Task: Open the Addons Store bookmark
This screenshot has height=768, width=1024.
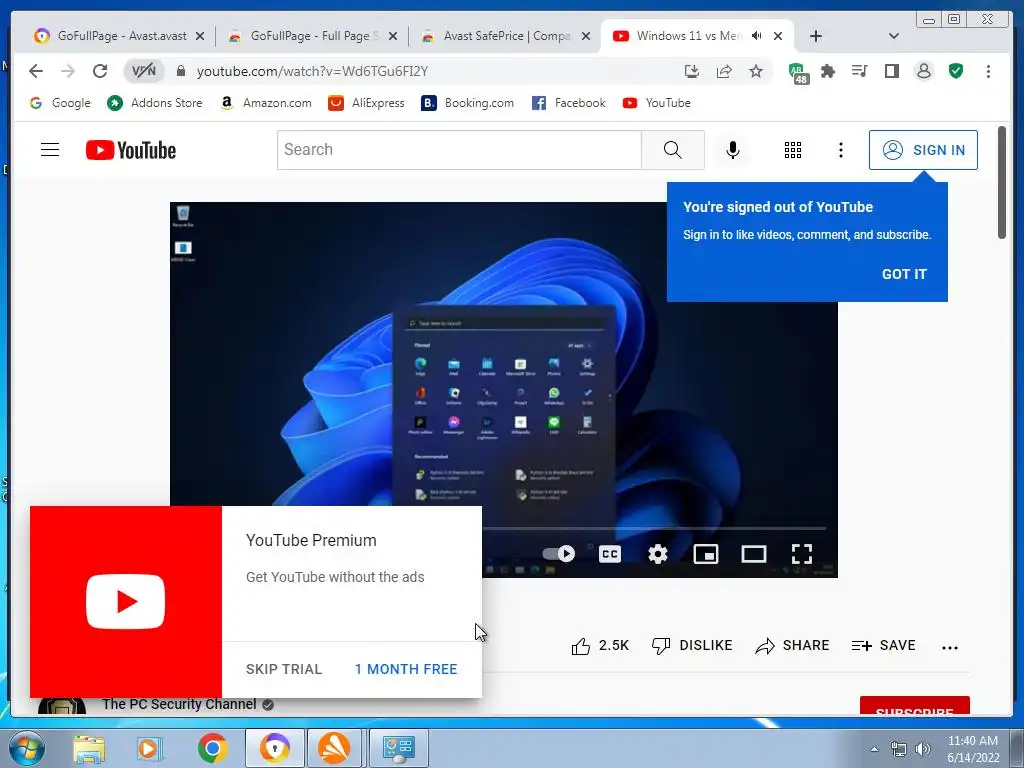Action: click(155, 103)
